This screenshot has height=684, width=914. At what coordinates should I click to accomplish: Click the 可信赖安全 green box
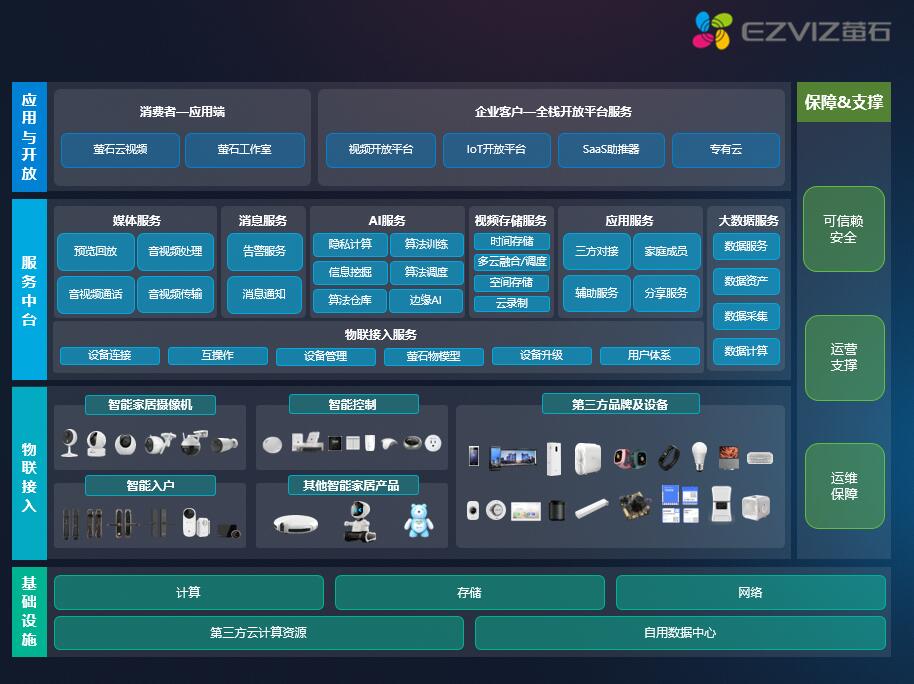click(843, 229)
